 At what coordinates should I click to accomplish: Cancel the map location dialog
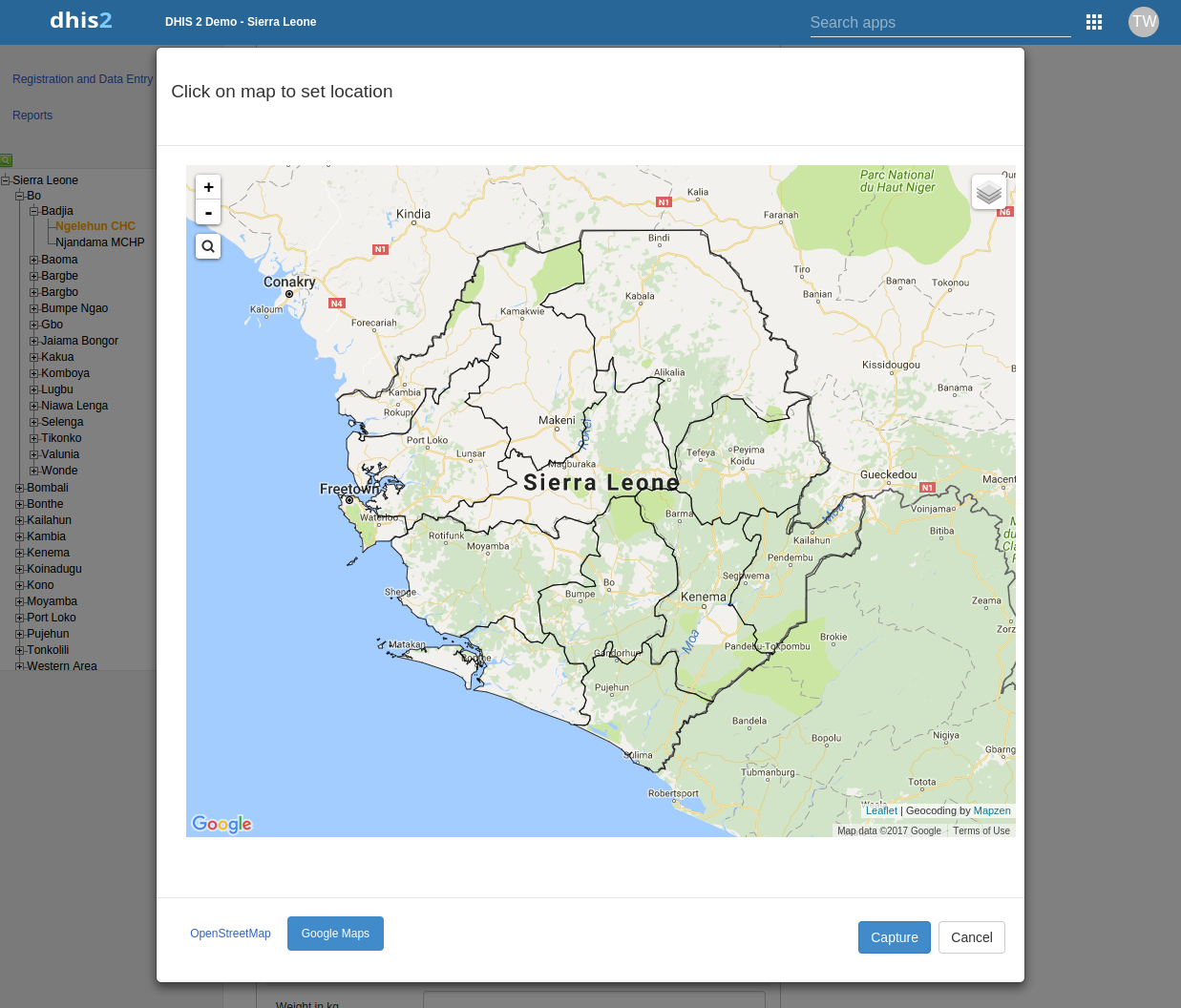[971, 936]
